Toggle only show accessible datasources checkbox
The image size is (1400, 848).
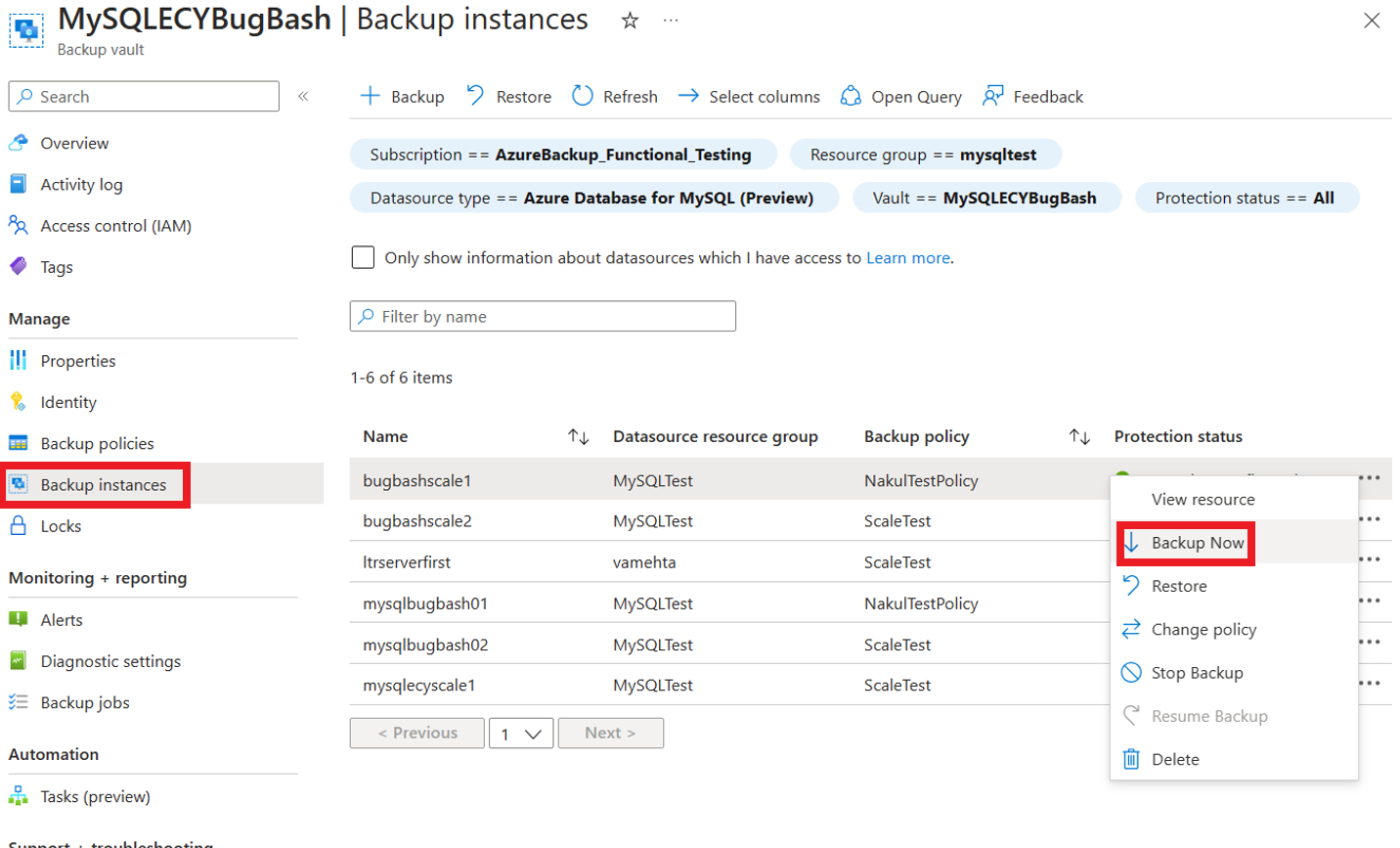363,257
